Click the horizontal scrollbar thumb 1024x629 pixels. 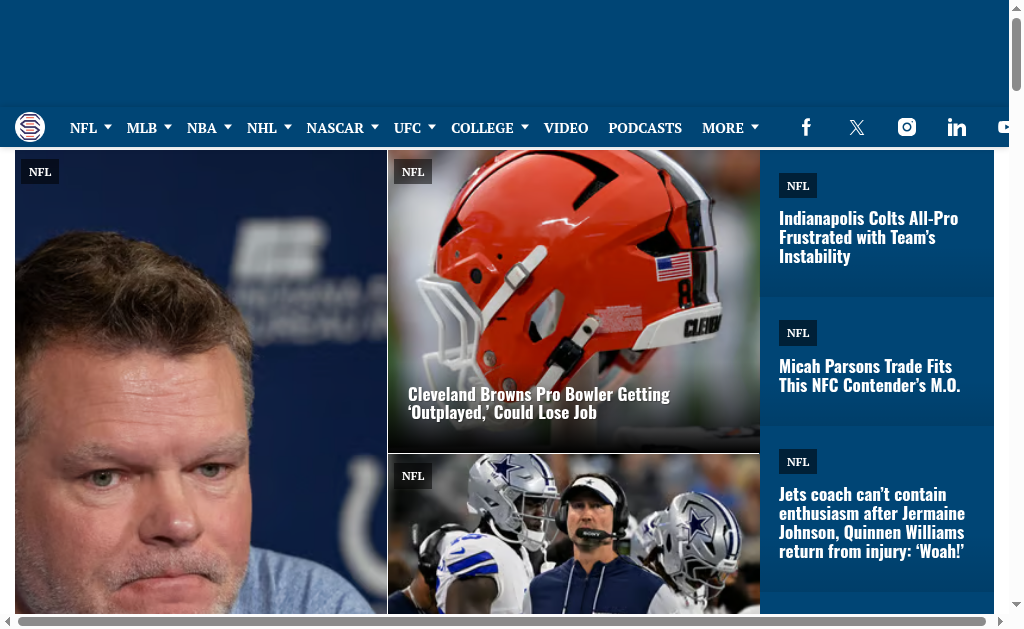pyautogui.click(x=502, y=621)
